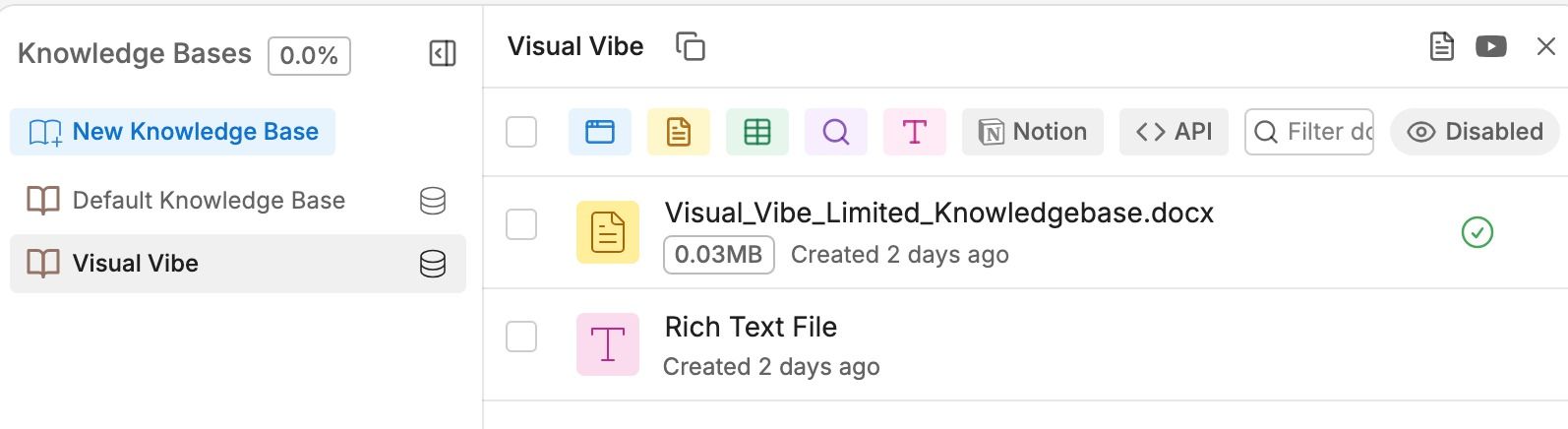The width and height of the screenshot is (1568, 429).
Task: Click database icon beside Default Knowledge Base
Action: (433, 201)
